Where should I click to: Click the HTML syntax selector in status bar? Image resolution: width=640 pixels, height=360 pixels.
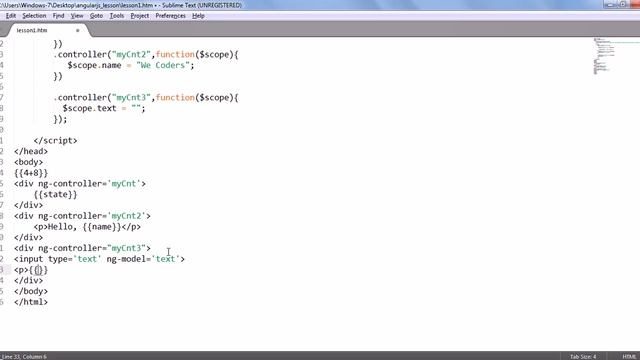[629, 357]
